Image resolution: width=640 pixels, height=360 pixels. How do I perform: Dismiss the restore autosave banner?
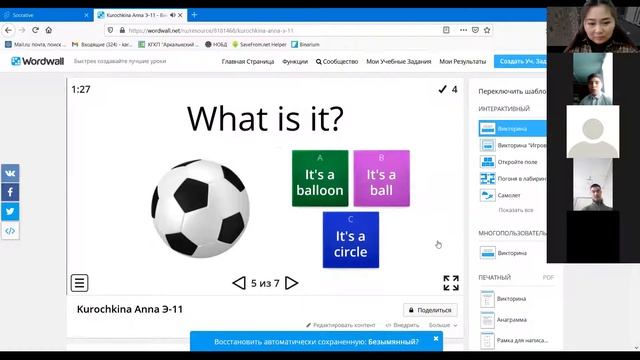pos(436,338)
